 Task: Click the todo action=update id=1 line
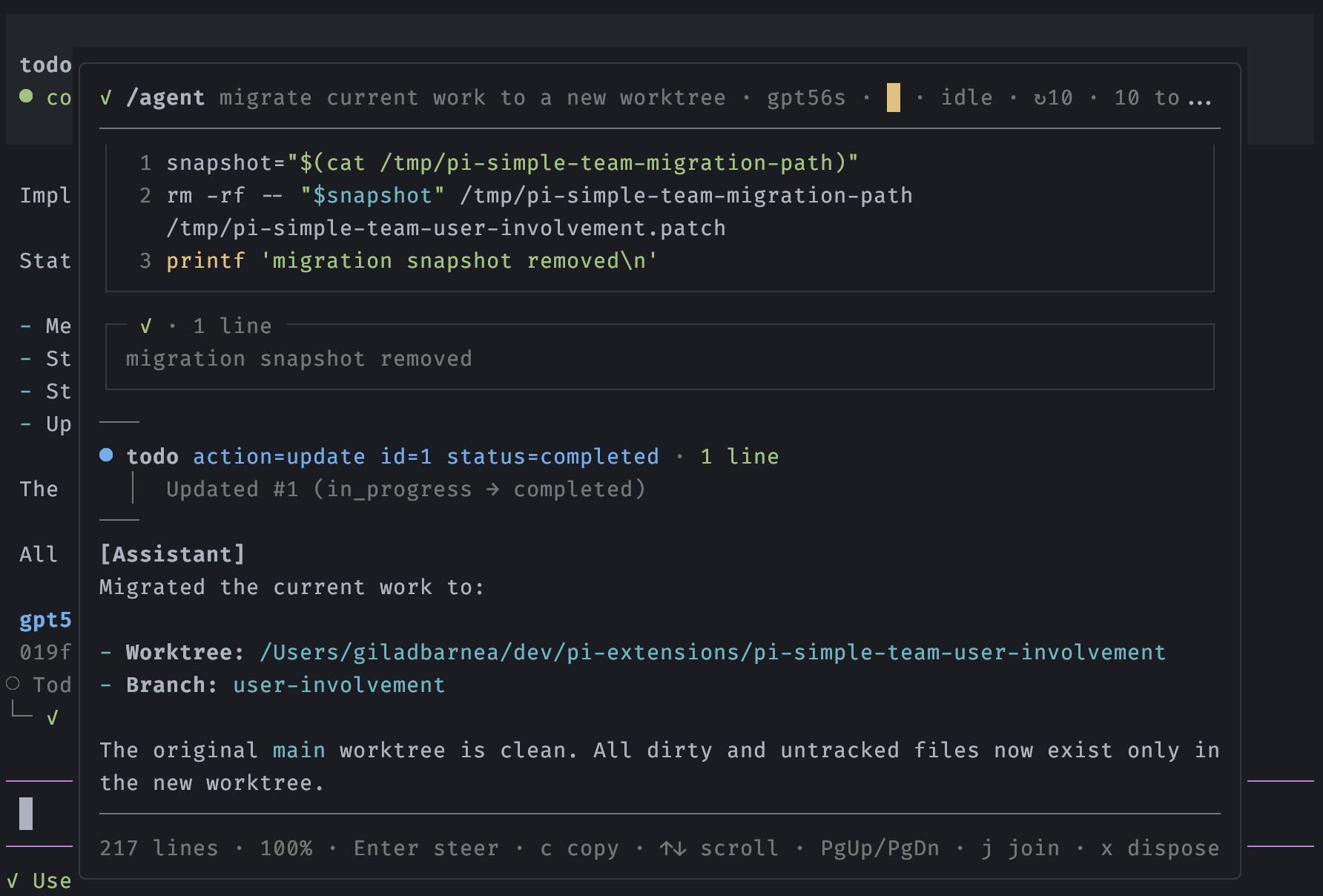[x=392, y=456]
